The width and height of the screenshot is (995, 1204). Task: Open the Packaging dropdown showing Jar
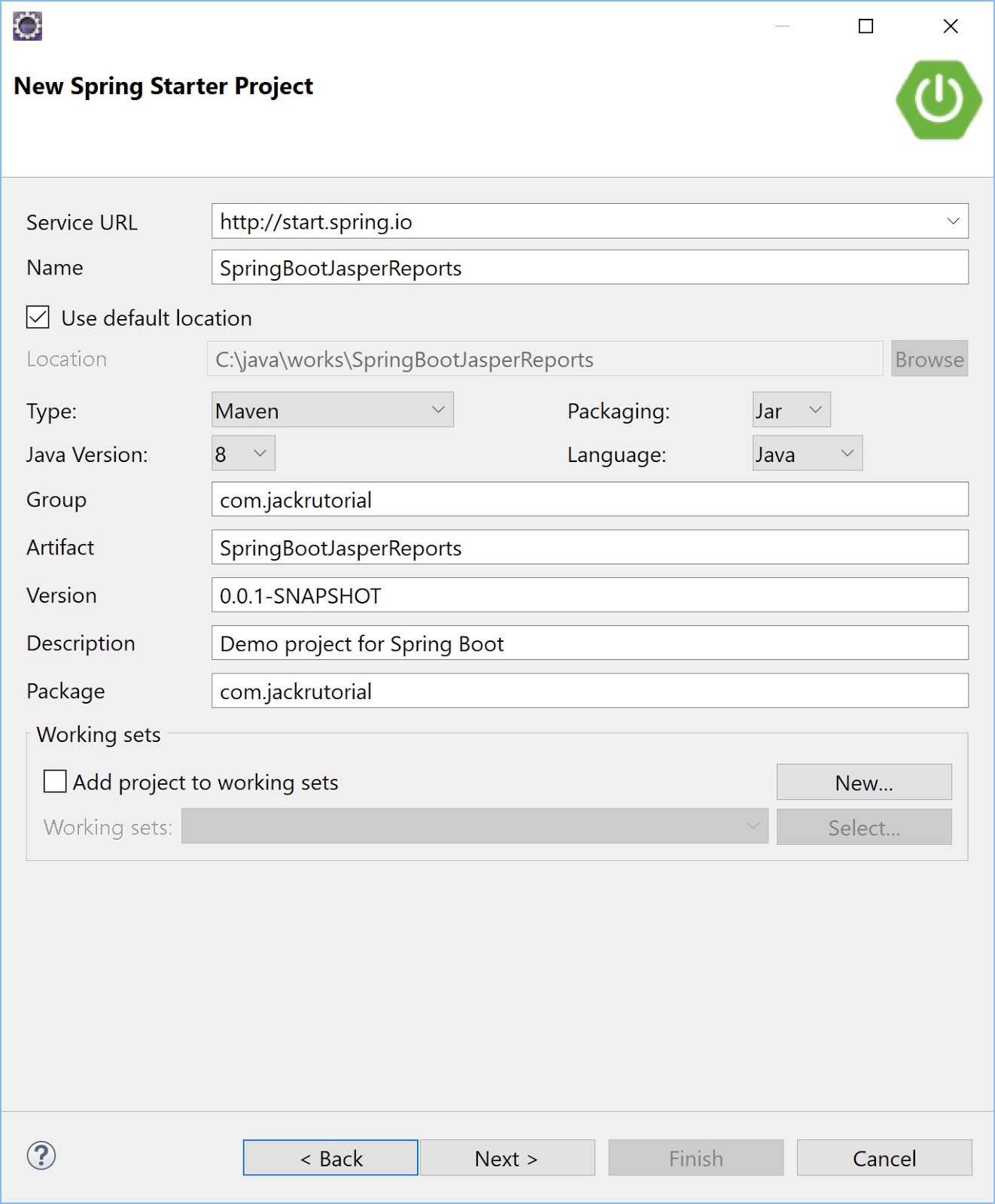tap(791, 410)
